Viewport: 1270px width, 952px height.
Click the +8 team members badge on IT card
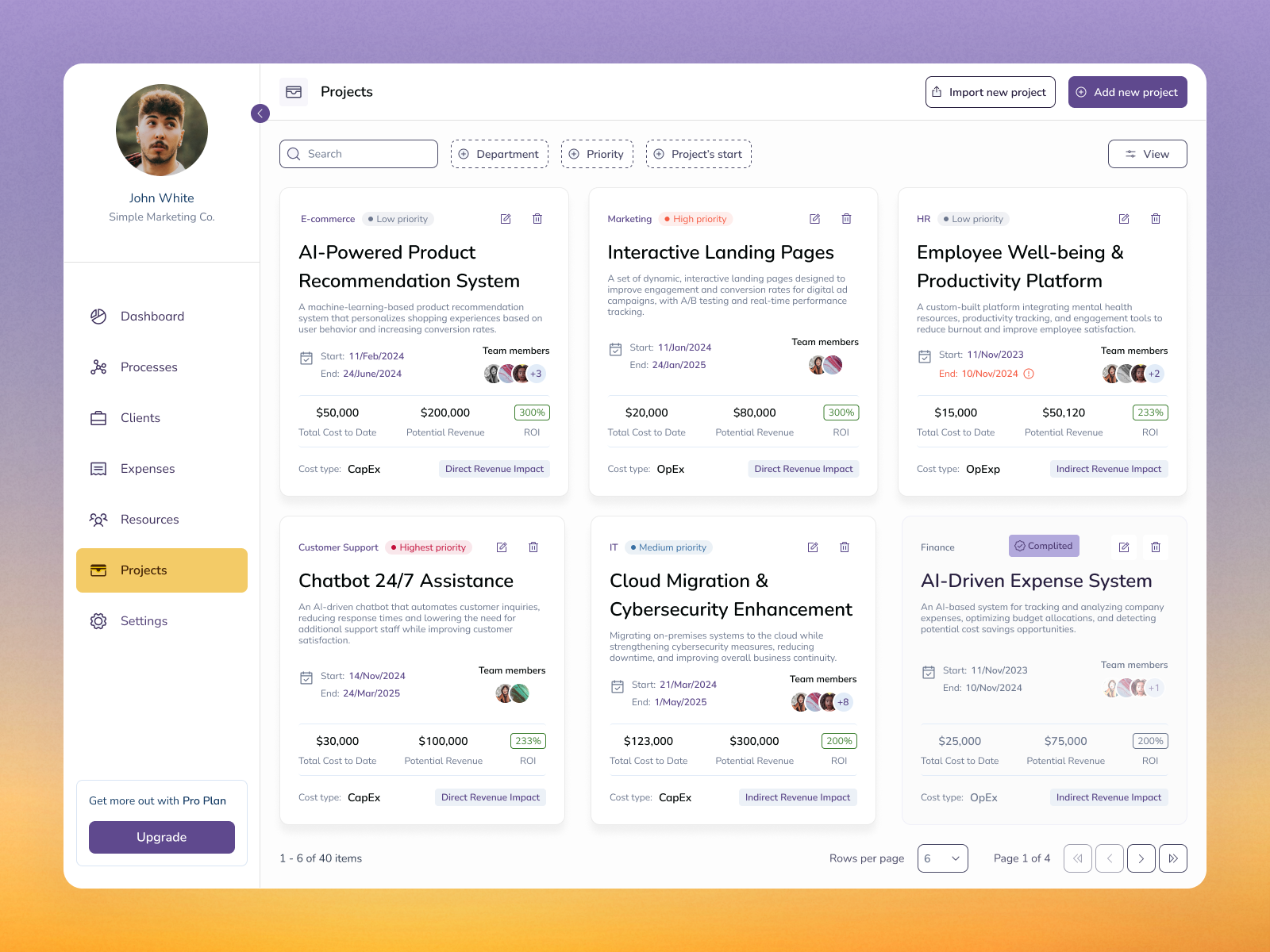pyautogui.click(x=843, y=702)
